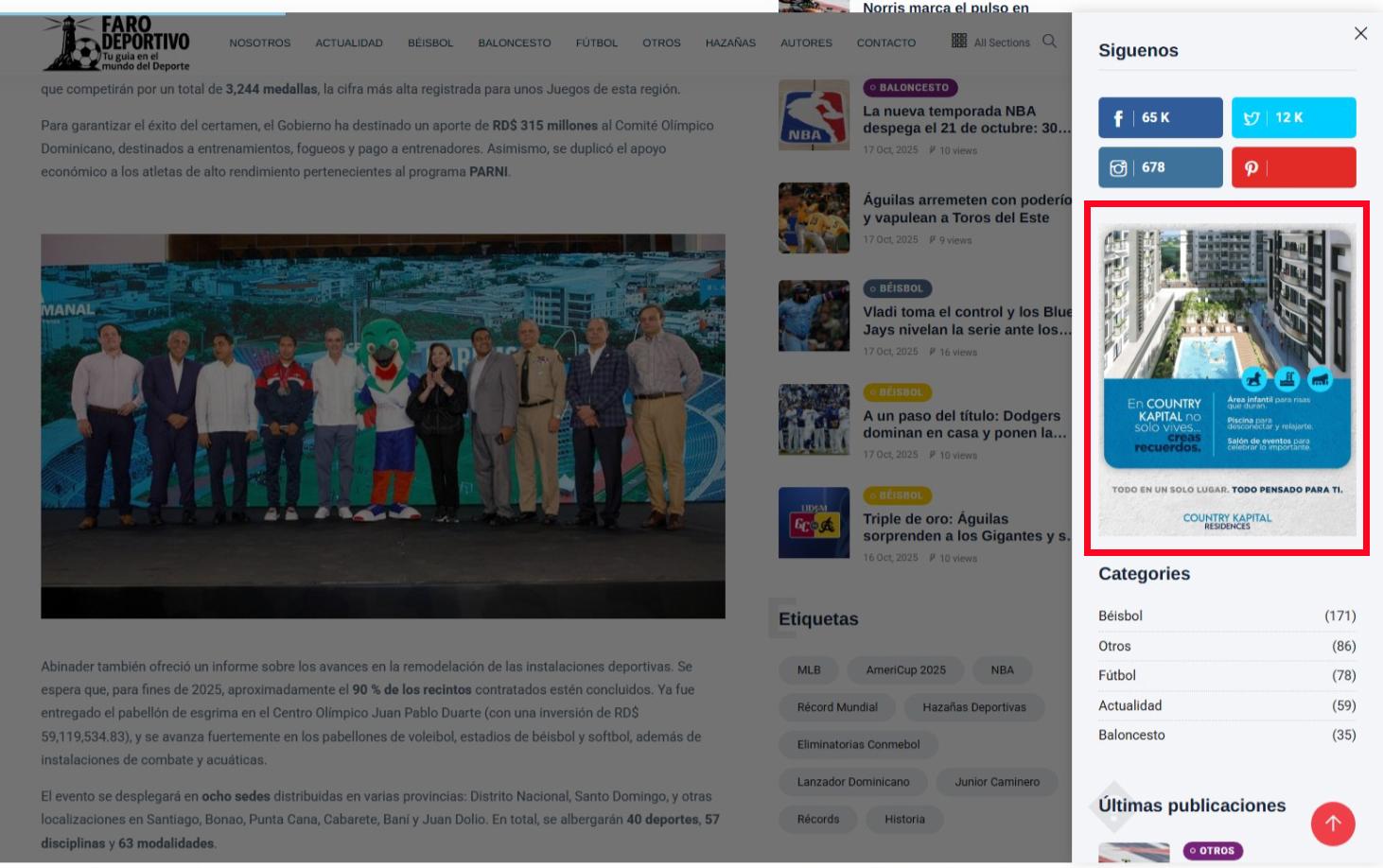Read the Dodgers 'A un paso del título' article
Screen dimensions: 1383x868
pyautogui.click(x=963, y=425)
